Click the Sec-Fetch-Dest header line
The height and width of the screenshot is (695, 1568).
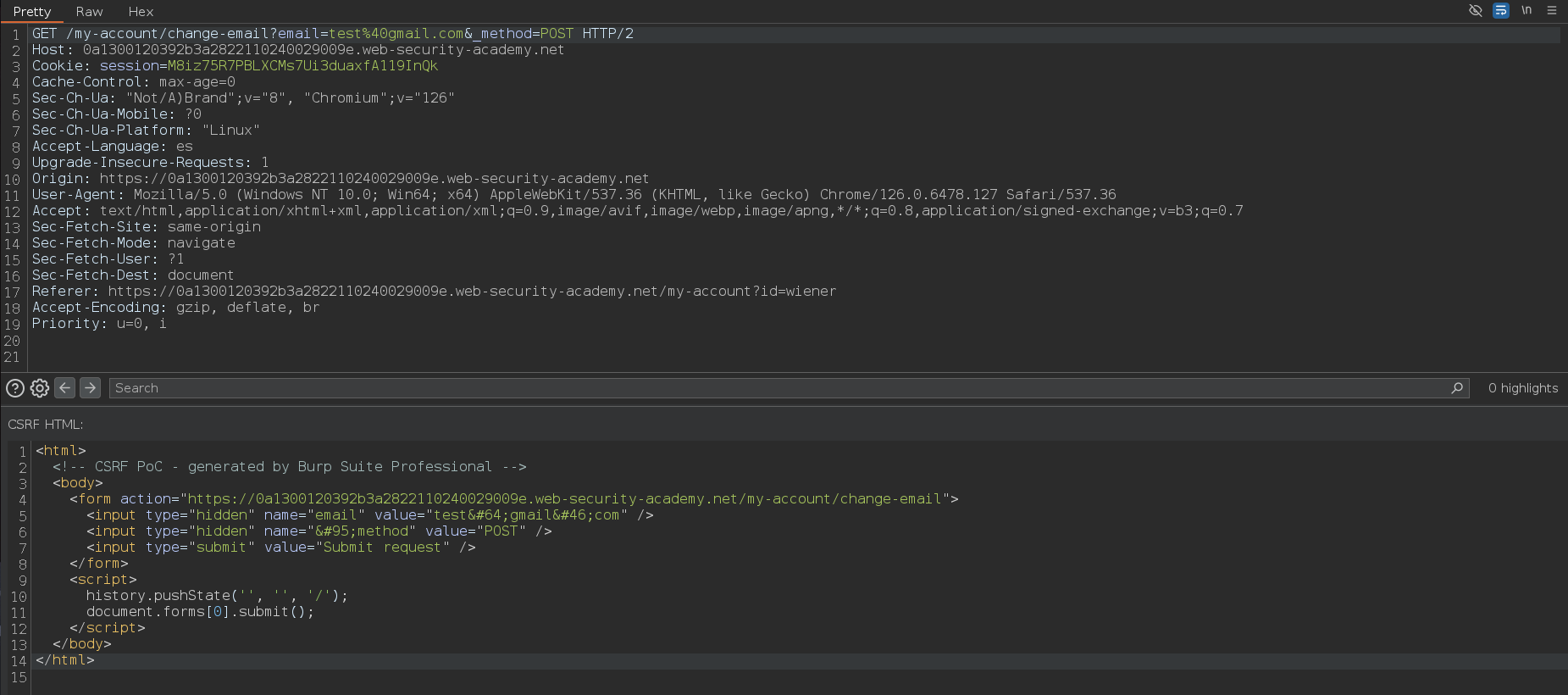[133, 275]
